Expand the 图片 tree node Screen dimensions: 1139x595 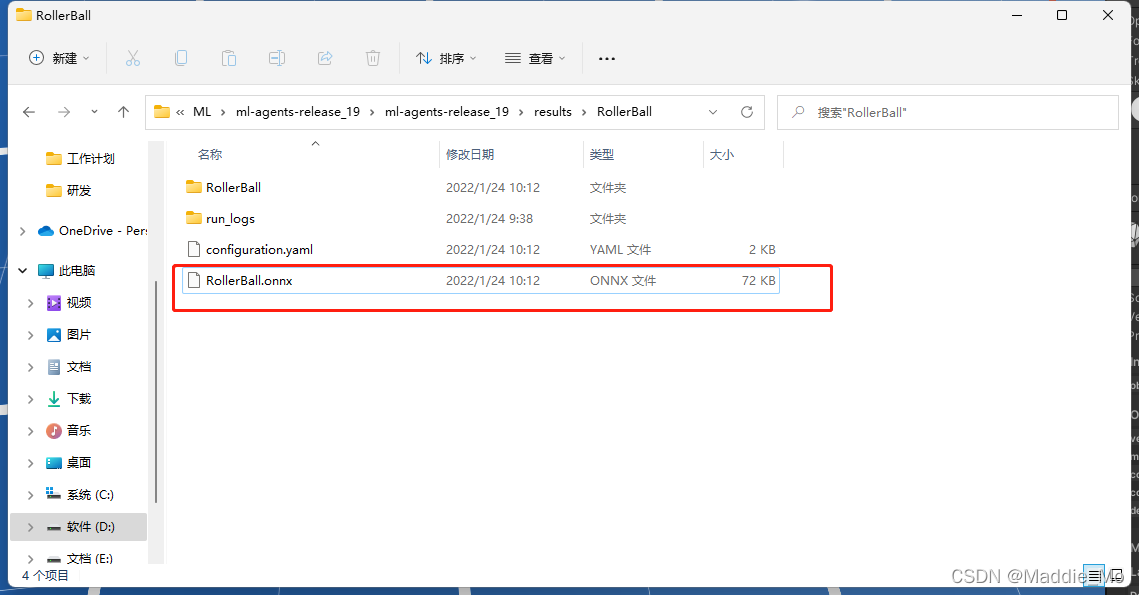coord(31,335)
